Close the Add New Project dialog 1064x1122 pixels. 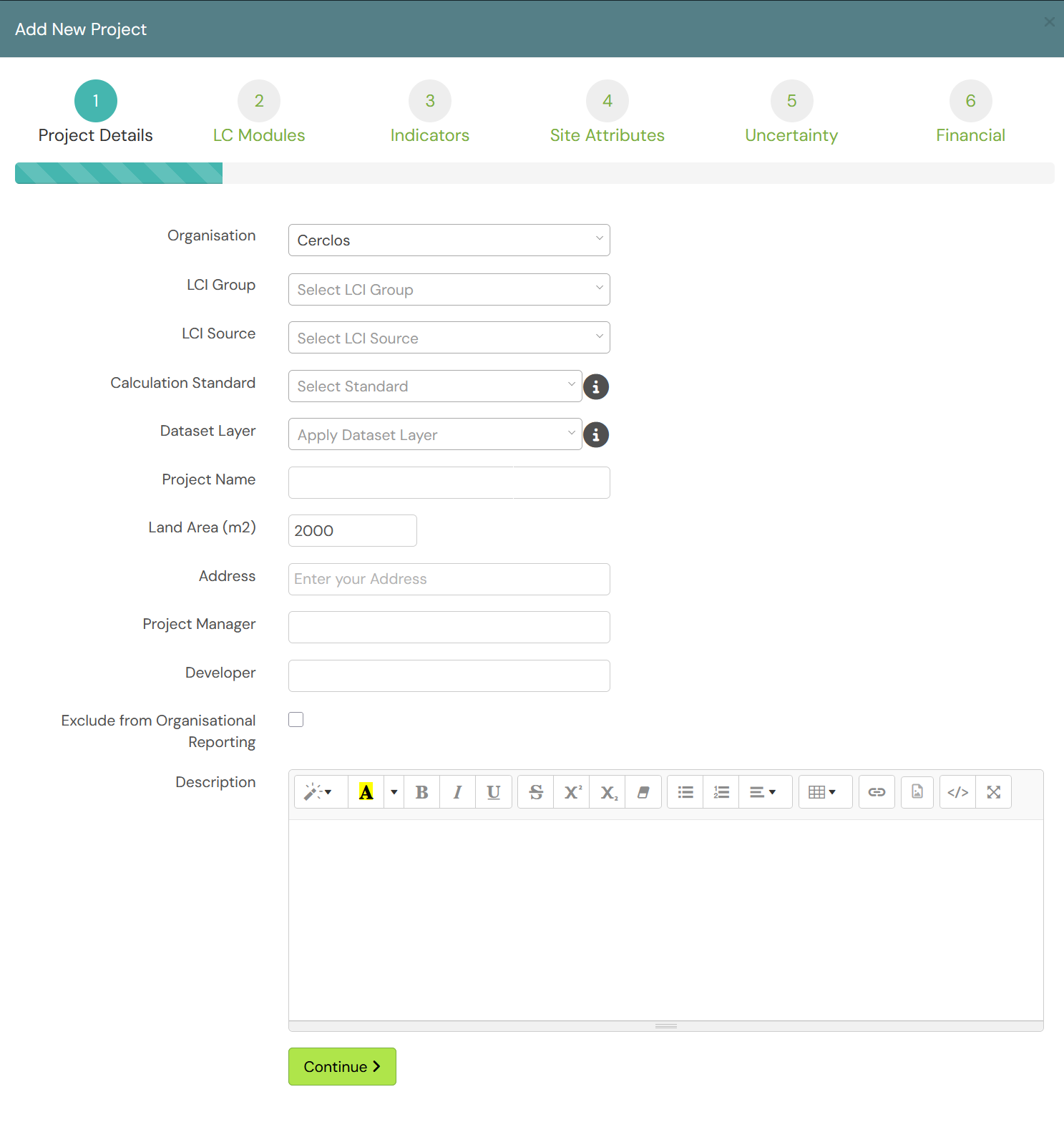(1049, 22)
